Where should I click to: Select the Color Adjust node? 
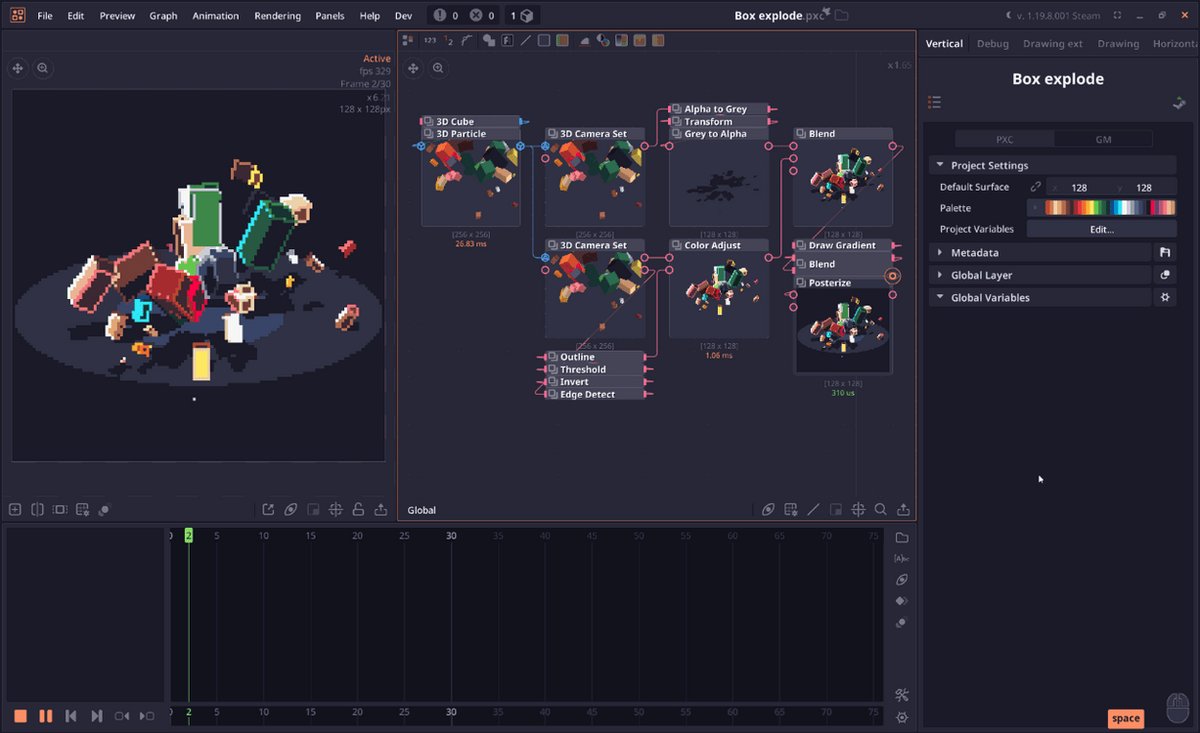(x=719, y=245)
